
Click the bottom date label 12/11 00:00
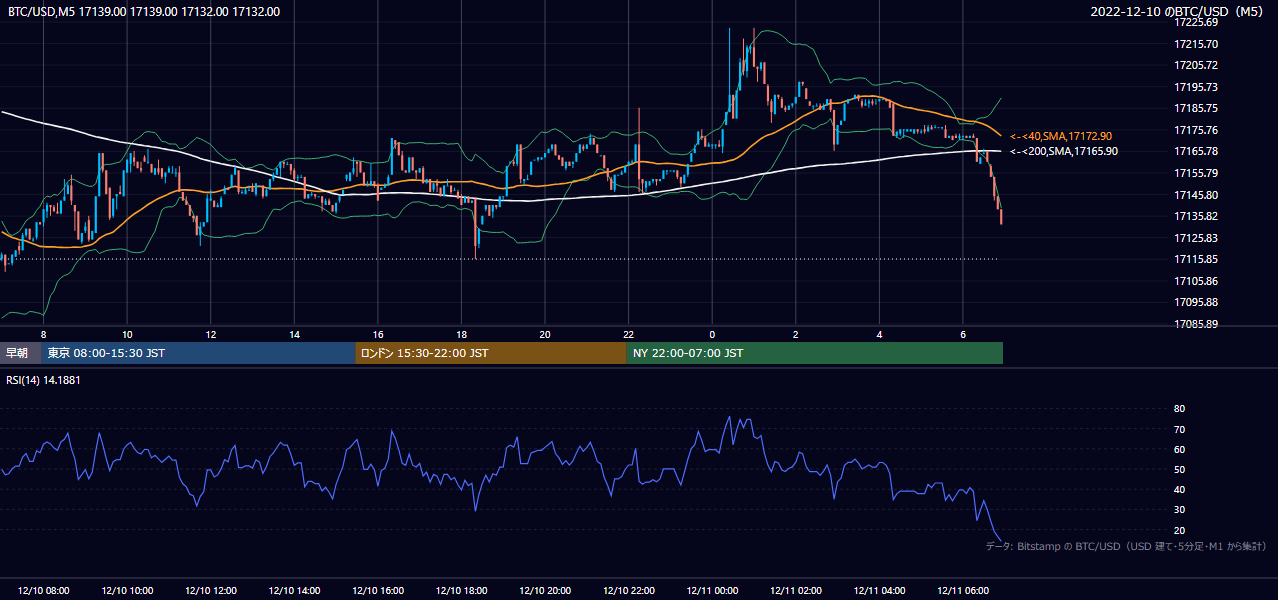(712, 591)
